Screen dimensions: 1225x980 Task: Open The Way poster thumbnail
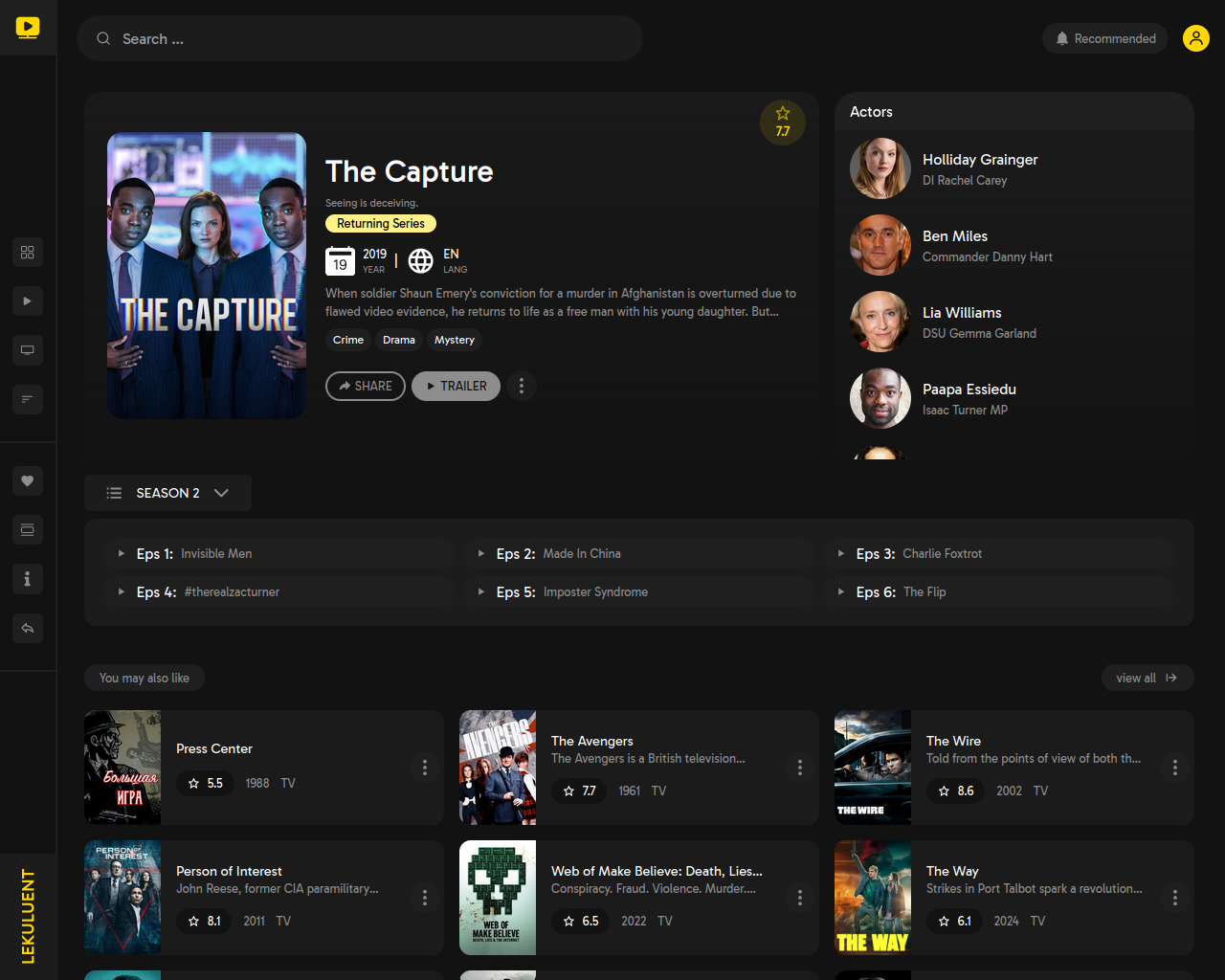pyautogui.click(x=873, y=898)
